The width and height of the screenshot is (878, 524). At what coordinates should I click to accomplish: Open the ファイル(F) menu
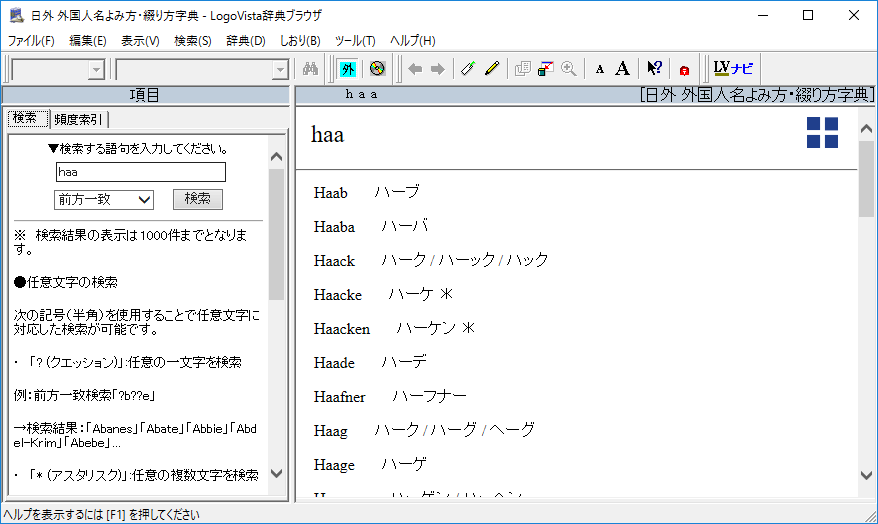[31, 40]
